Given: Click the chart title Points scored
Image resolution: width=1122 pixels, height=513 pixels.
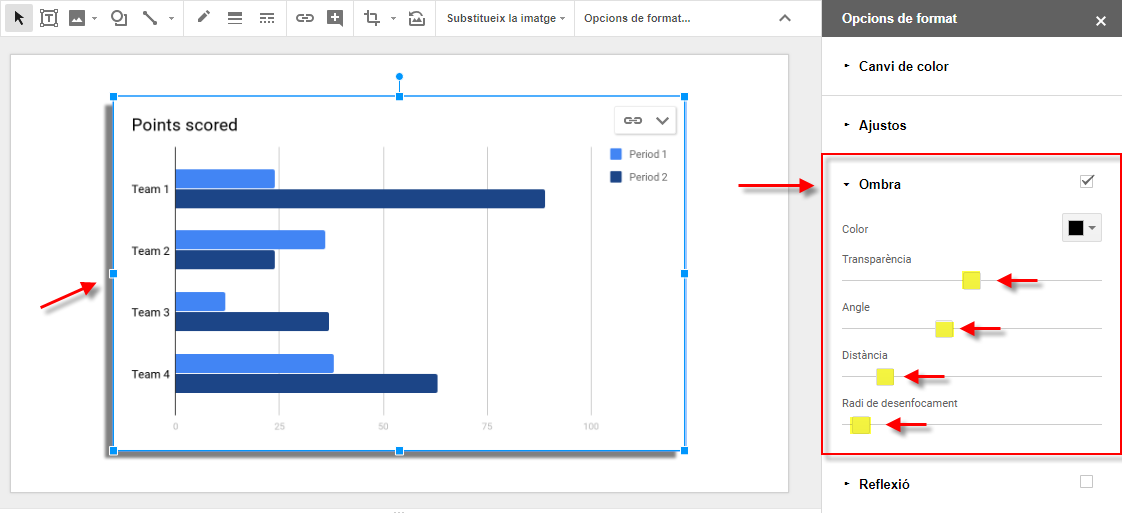Looking at the screenshot, I should coord(185,125).
